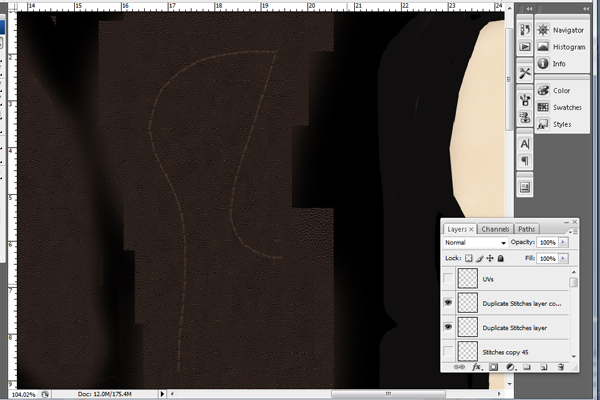Open the Opacity slider arrow
The width and height of the screenshot is (600, 400).
(x=563, y=242)
